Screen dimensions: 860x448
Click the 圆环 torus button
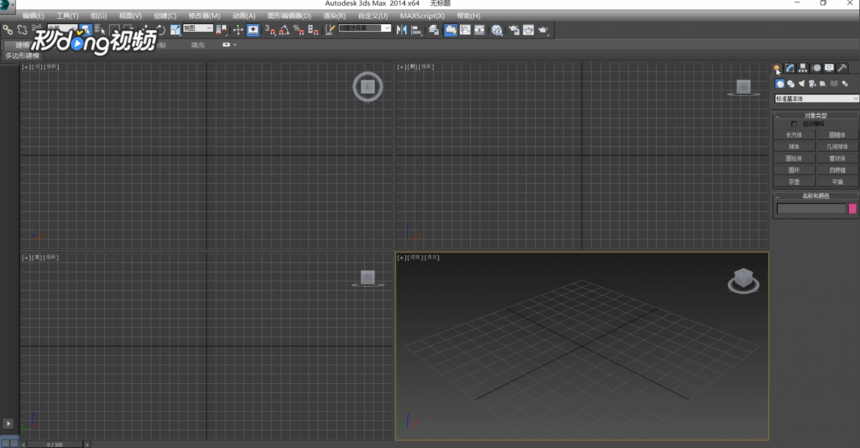[x=794, y=170]
